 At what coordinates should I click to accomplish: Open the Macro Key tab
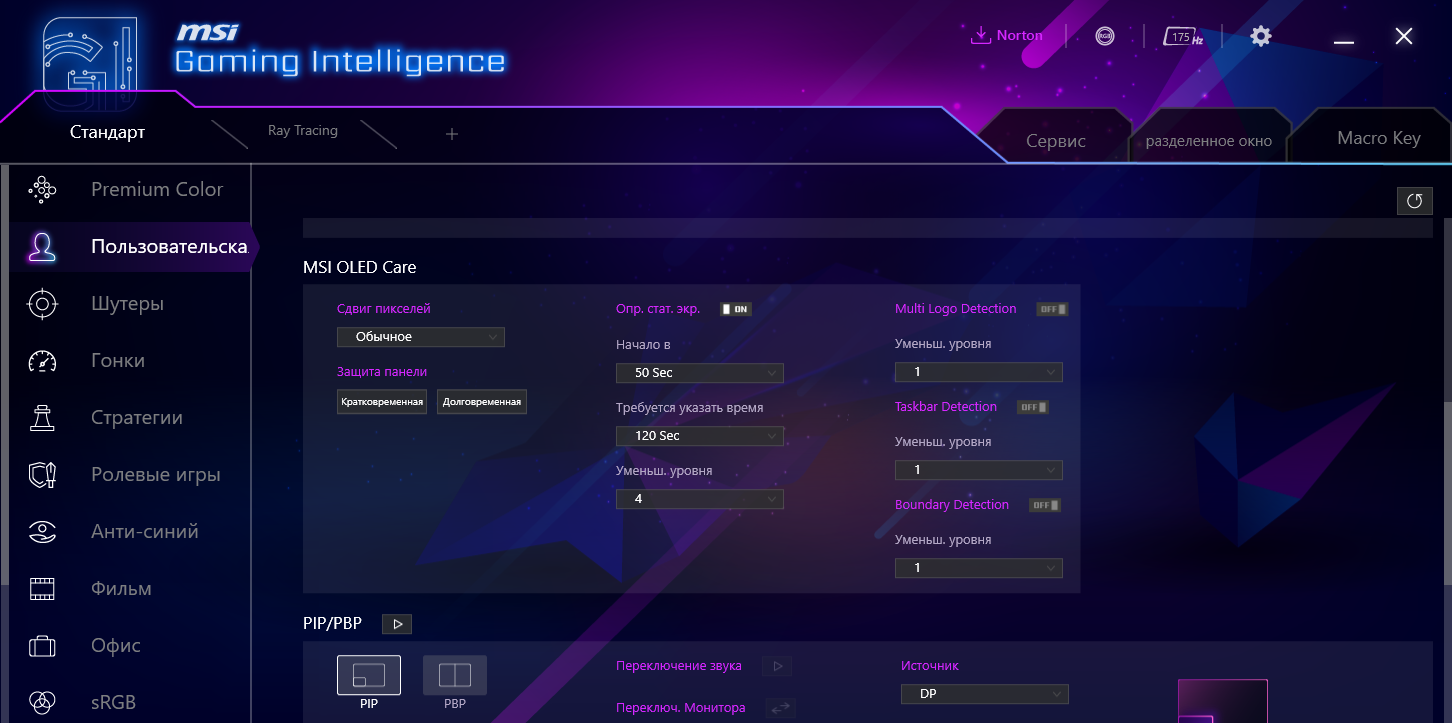click(1379, 138)
